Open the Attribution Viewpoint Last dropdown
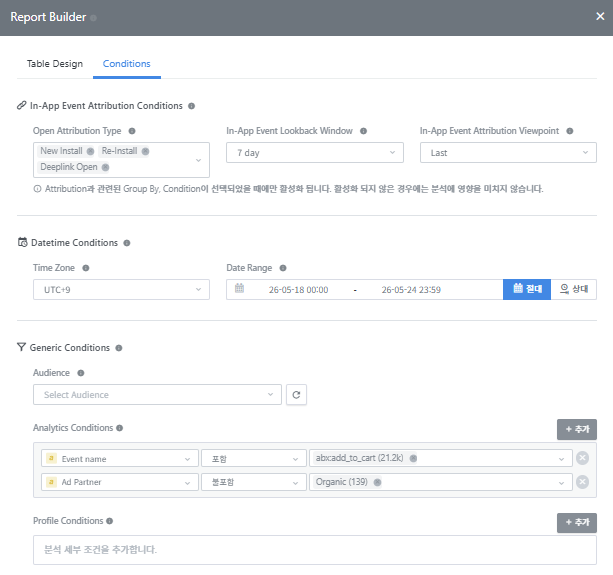The image size is (613, 575). pos(508,152)
